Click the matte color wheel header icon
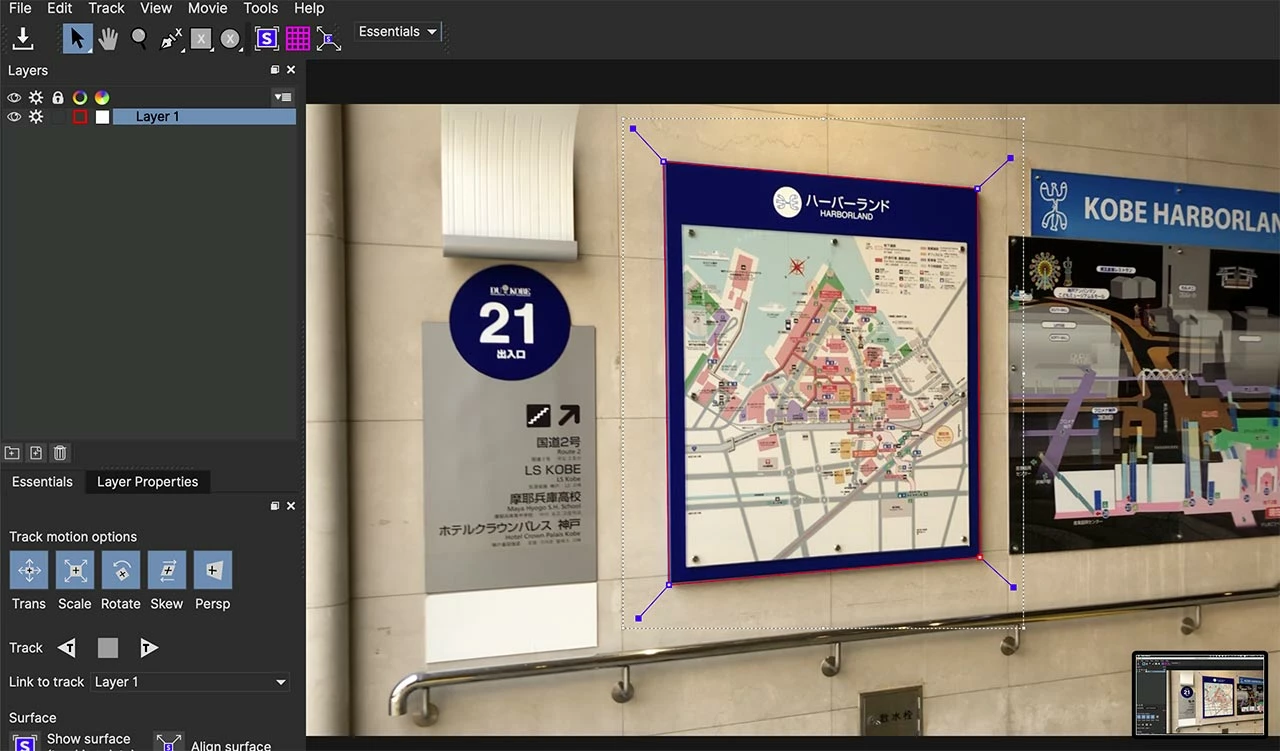1280x751 pixels. click(x=102, y=98)
